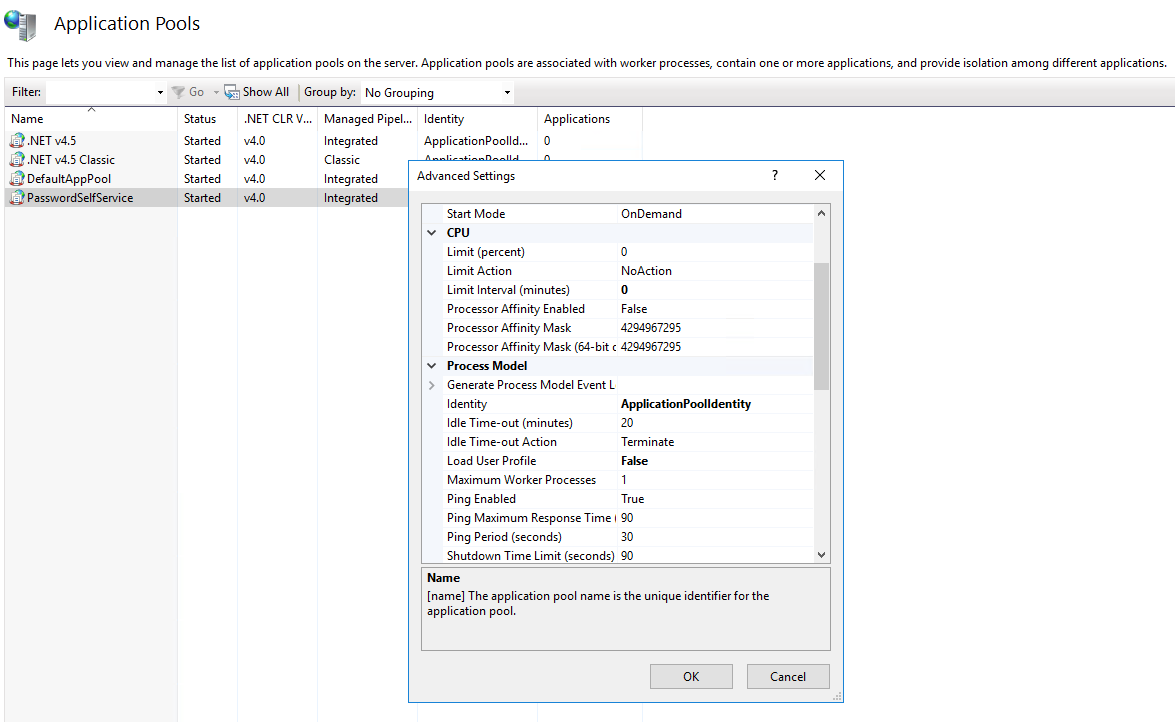Viewport: 1175px width, 722px height.
Task: Select the Ping Enabled True value
Action: (x=632, y=499)
